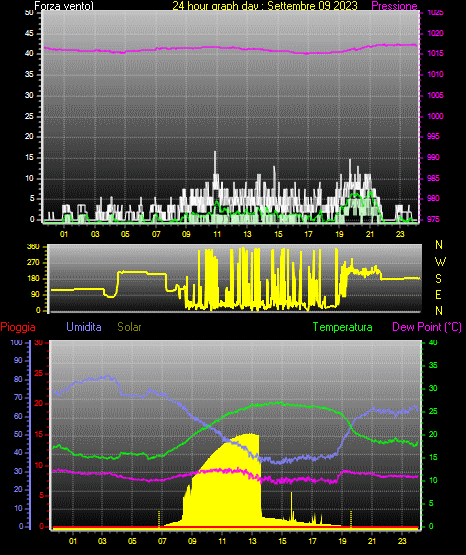Click the Dew Point (°C) legend label
Viewport: 466px width, 555px height.
pyautogui.click(x=427, y=327)
